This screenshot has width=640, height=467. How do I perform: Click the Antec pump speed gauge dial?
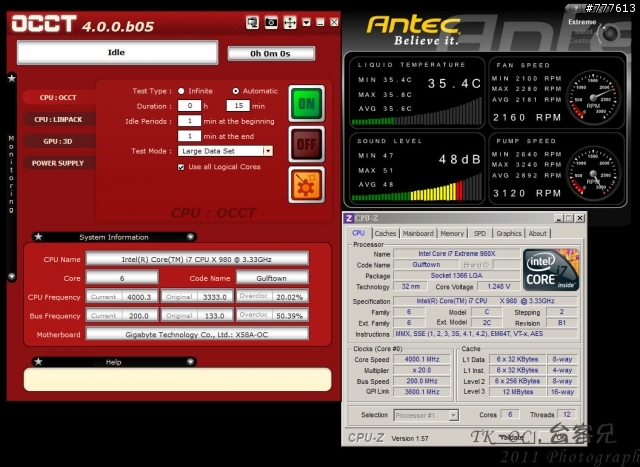coord(594,174)
